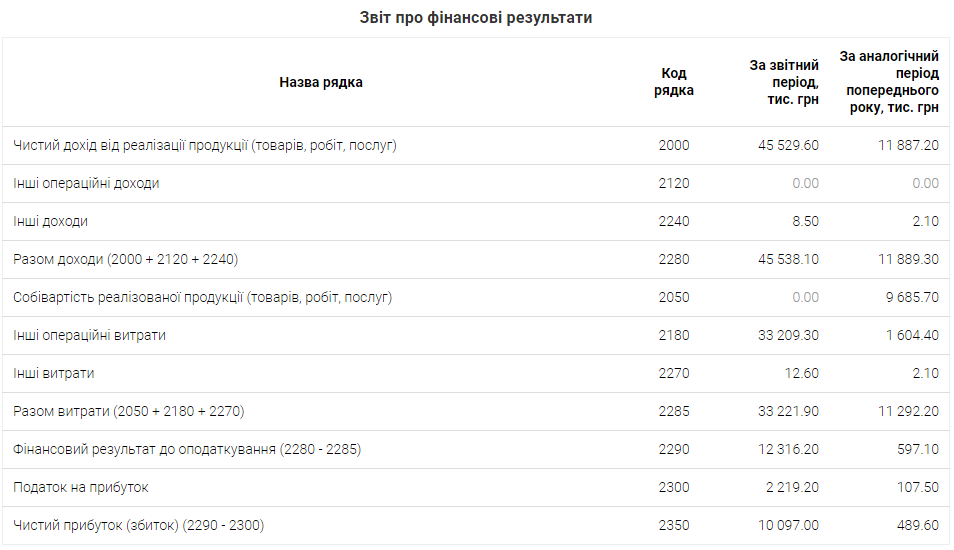Image resolution: width=954 pixels, height=550 pixels.
Task: Select the 'Код рядка' column header
Action: coord(674,82)
